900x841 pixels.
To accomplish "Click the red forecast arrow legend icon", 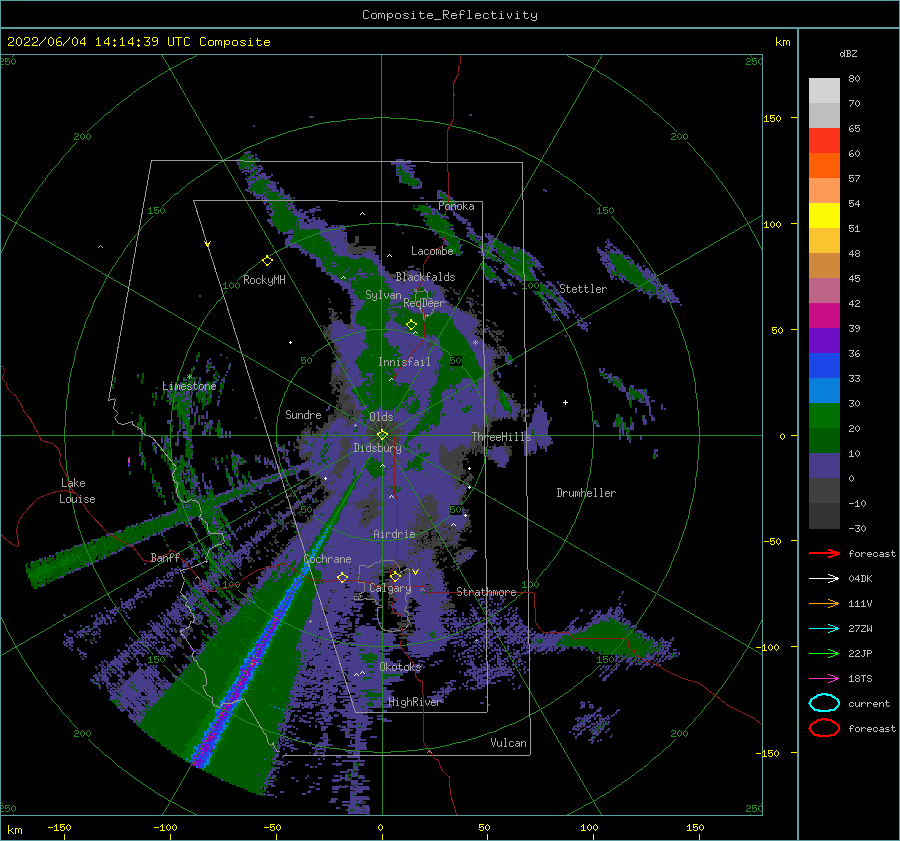I will pos(824,553).
